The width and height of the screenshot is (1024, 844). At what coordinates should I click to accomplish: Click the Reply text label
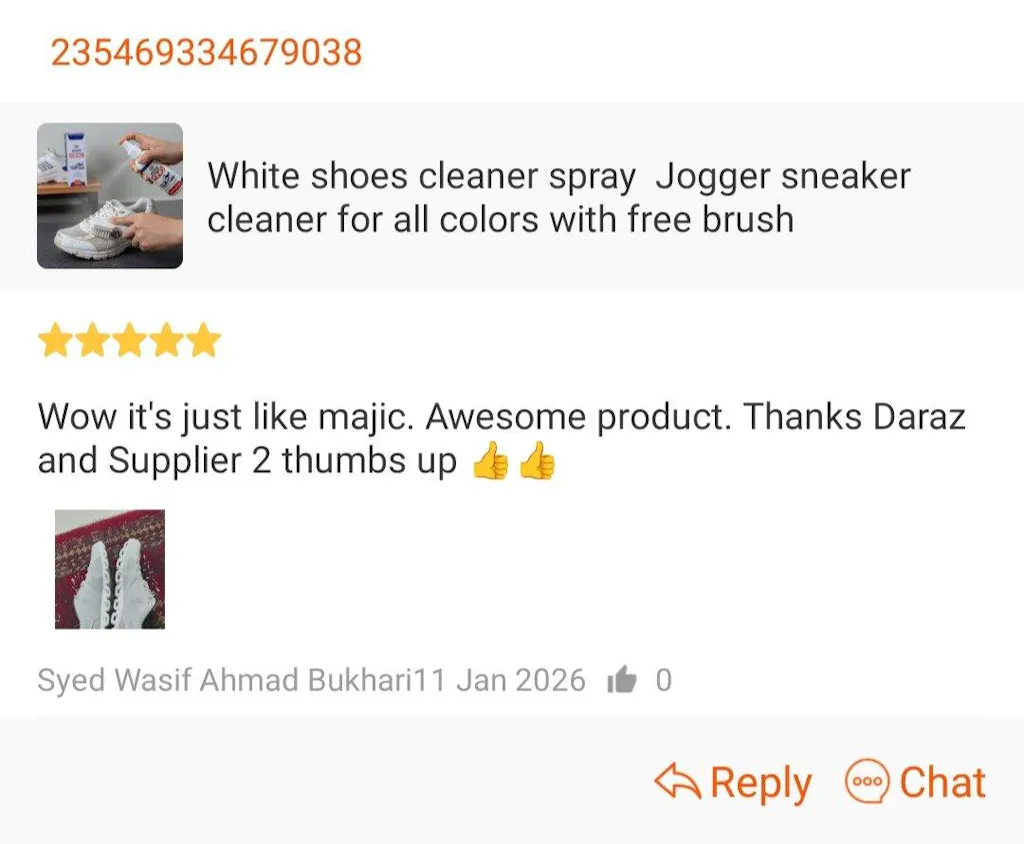pos(761,783)
